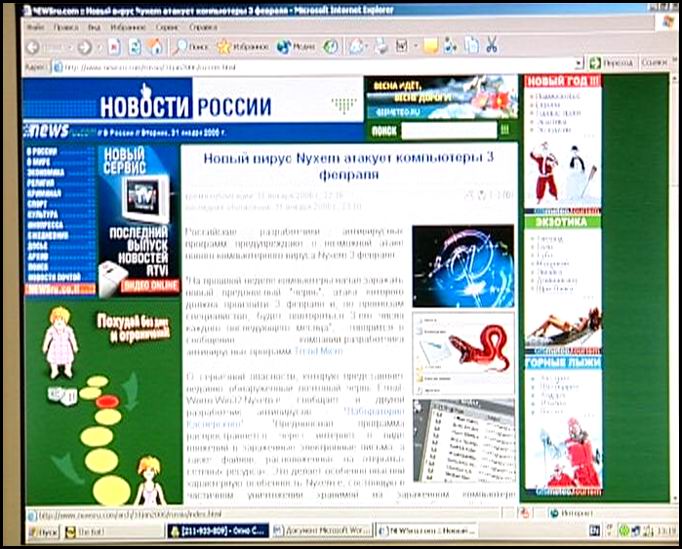Reload the page with the Refresh icon
Image resolution: width=682 pixels, height=549 pixels.
135,47
